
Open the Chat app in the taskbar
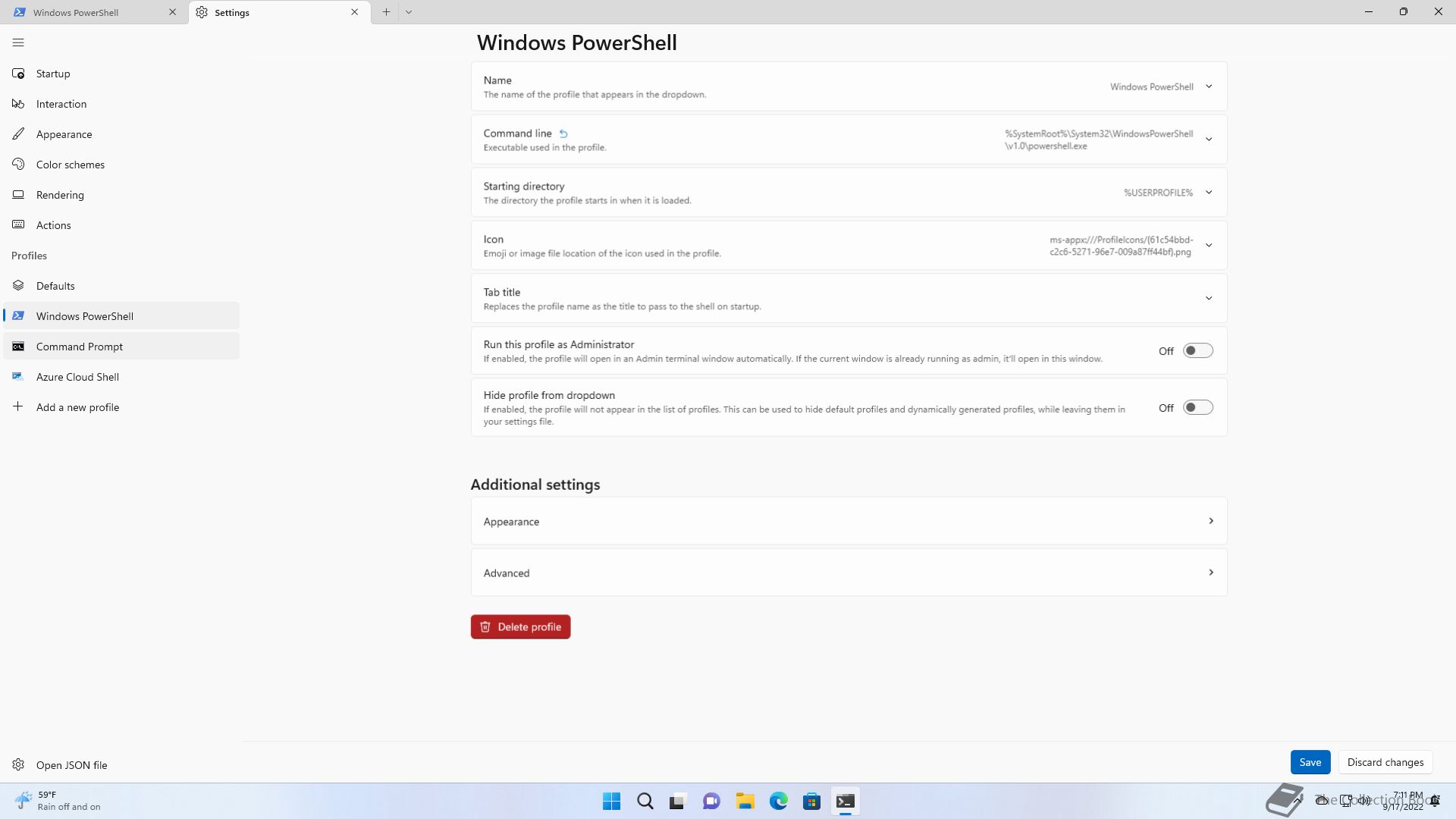711,801
